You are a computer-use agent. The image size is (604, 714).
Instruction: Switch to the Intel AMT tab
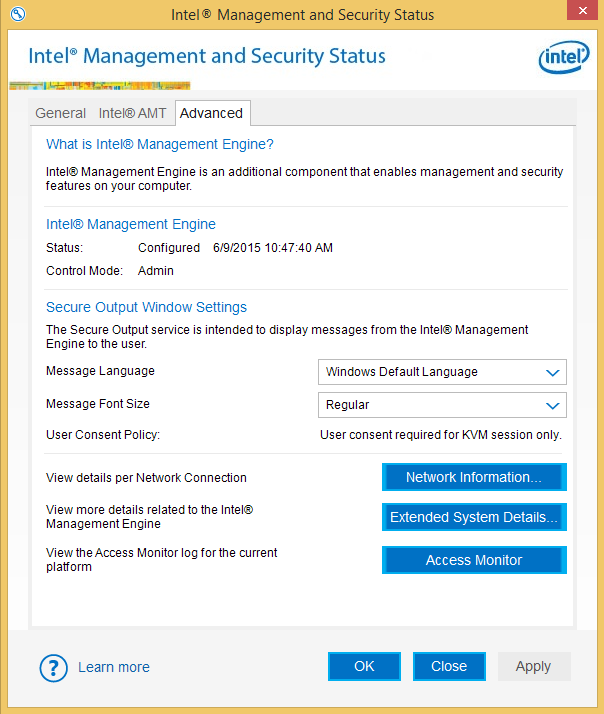(132, 113)
